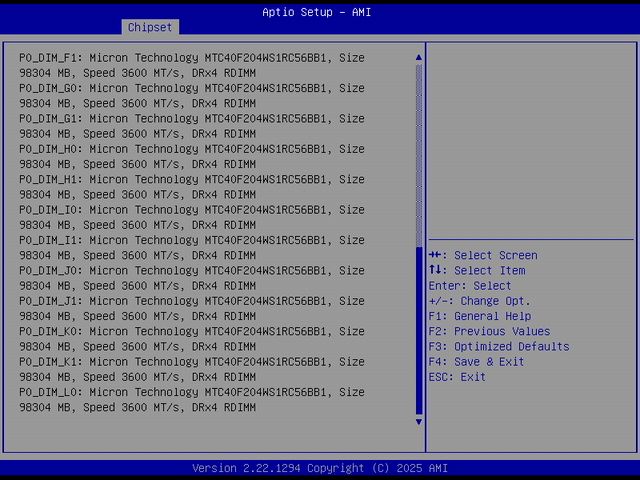Select the P0_DIM_K1 memory entry
This screenshot has height=480, width=640.
pos(192,369)
